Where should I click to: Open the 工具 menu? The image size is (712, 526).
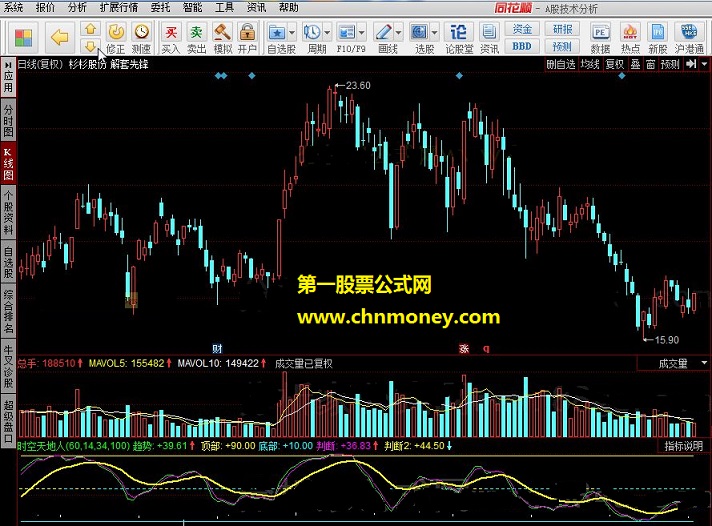click(224, 7)
